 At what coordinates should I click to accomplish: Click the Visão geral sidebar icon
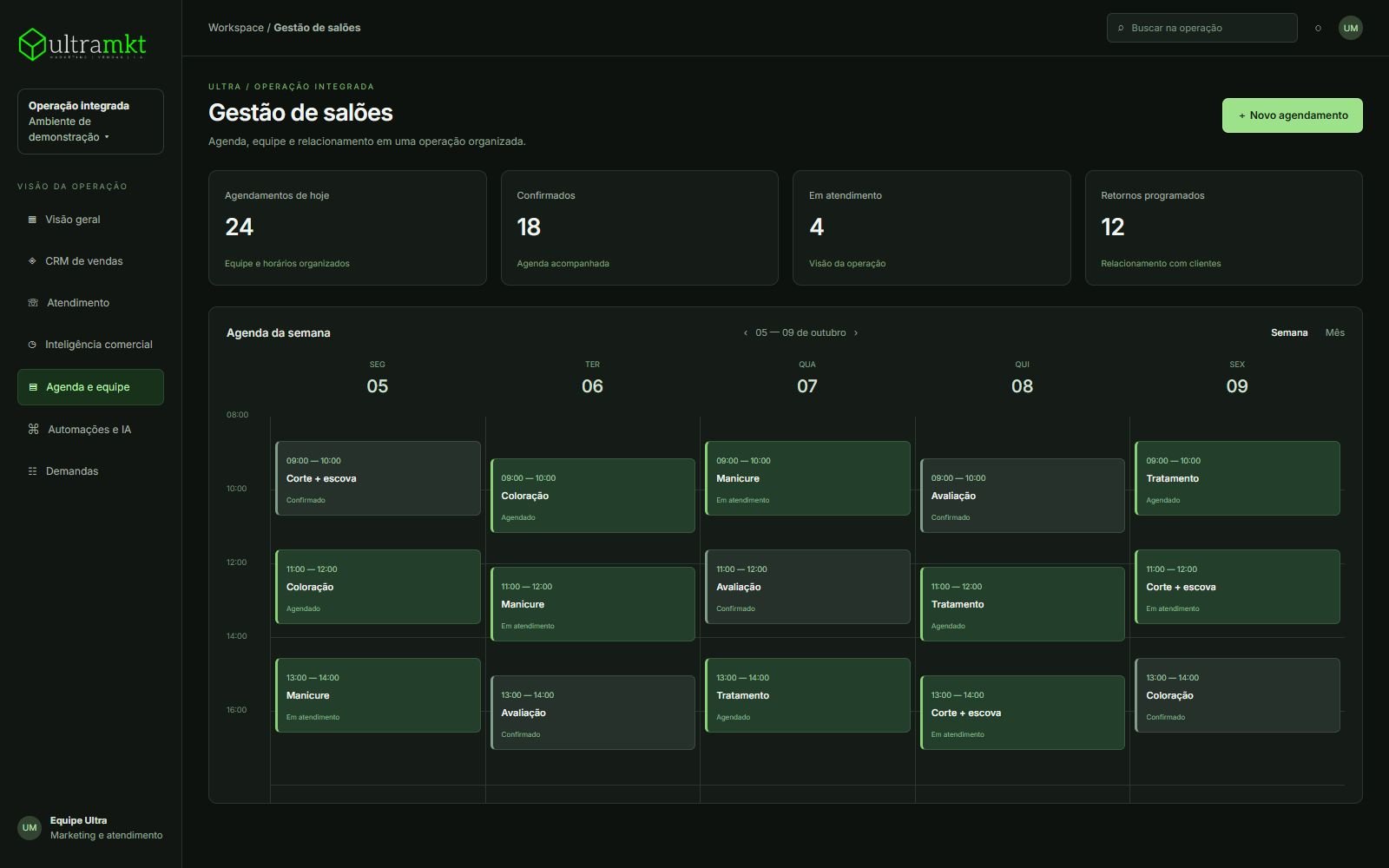click(x=32, y=220)
